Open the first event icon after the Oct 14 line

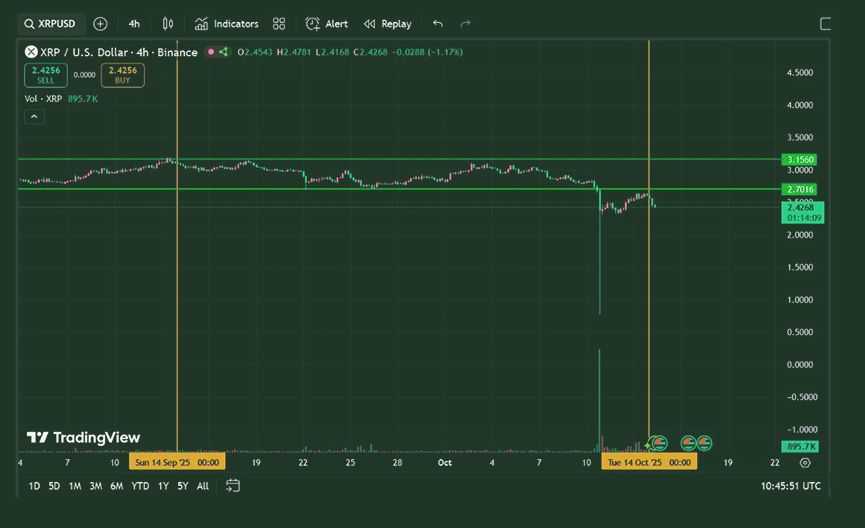point(659,443)
